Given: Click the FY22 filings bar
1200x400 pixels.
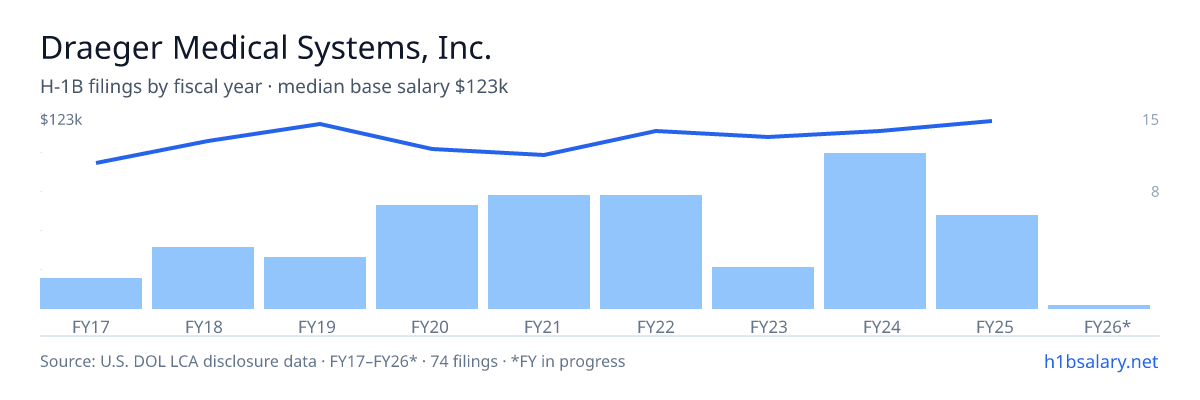Looking at the screenshot, I should point(651,252).
